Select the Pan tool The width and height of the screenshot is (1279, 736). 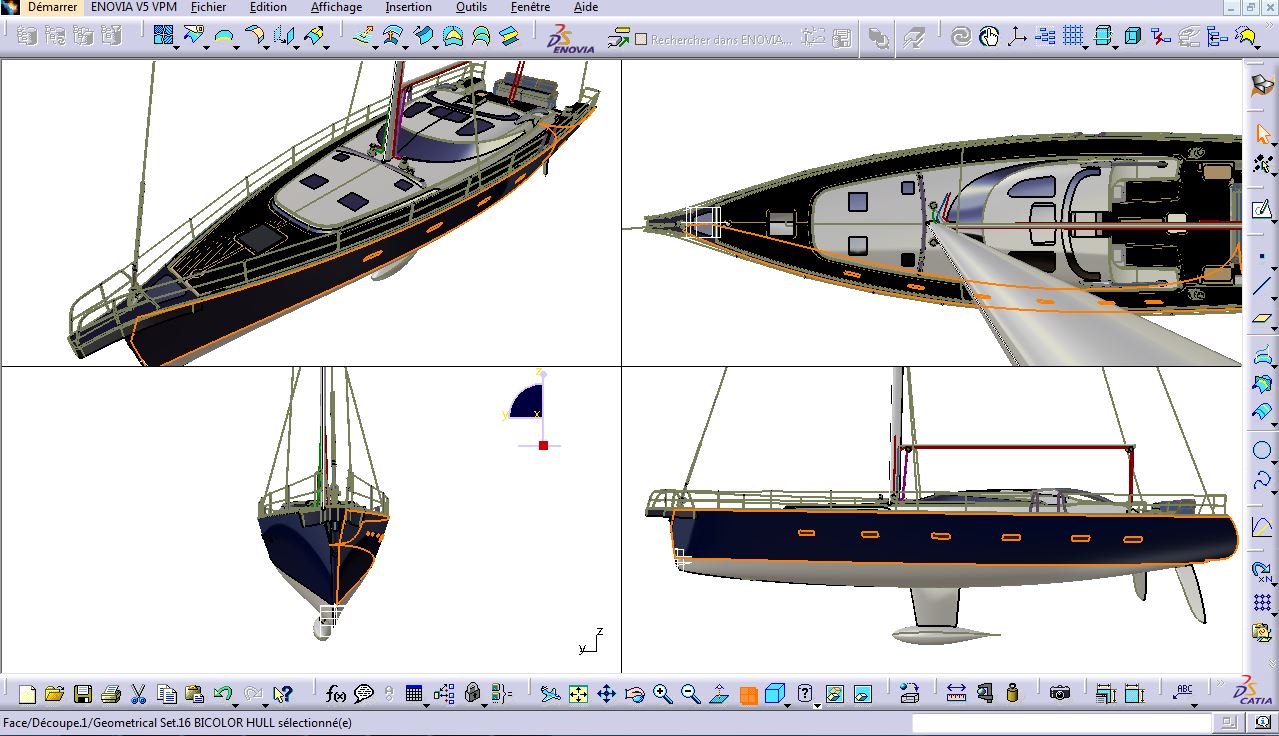[x=606, y=693]
